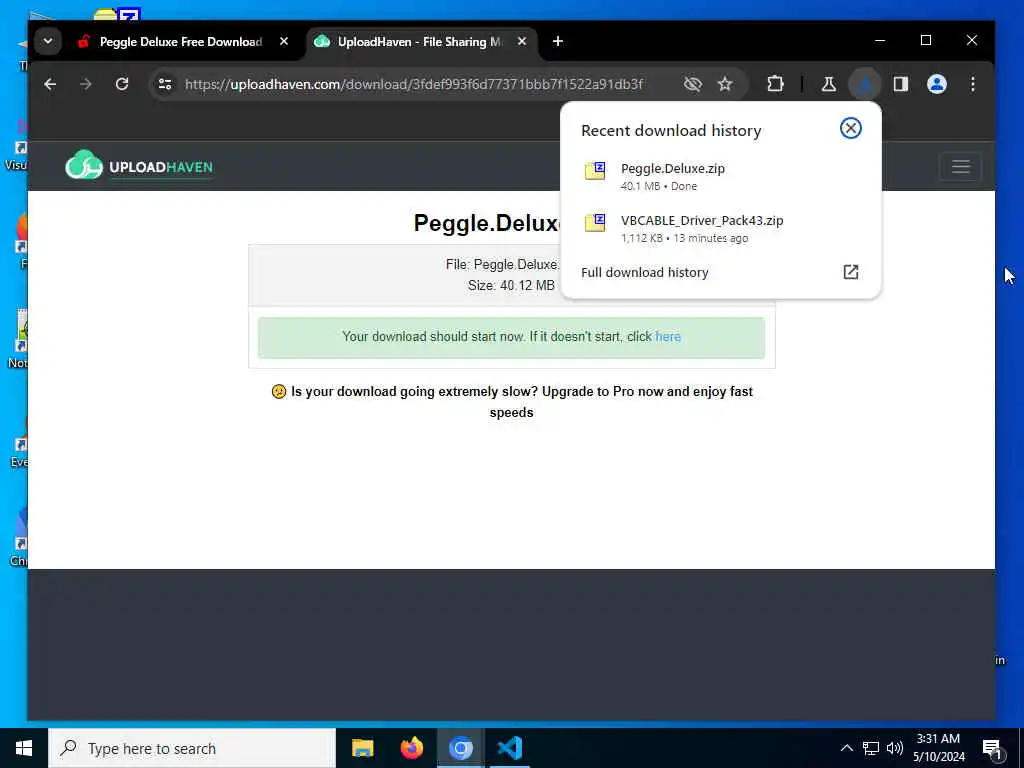1024x768 pixels.
Task: Click the Size: 40.12 MB text
Action: [511, 285]
